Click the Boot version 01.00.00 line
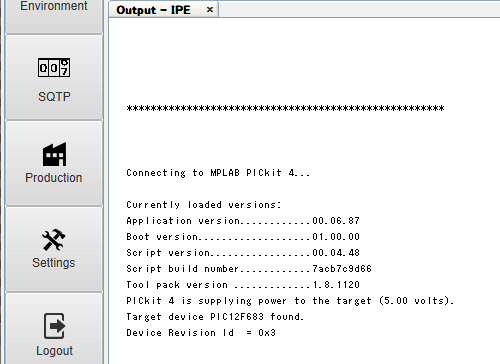 point(243,236)
